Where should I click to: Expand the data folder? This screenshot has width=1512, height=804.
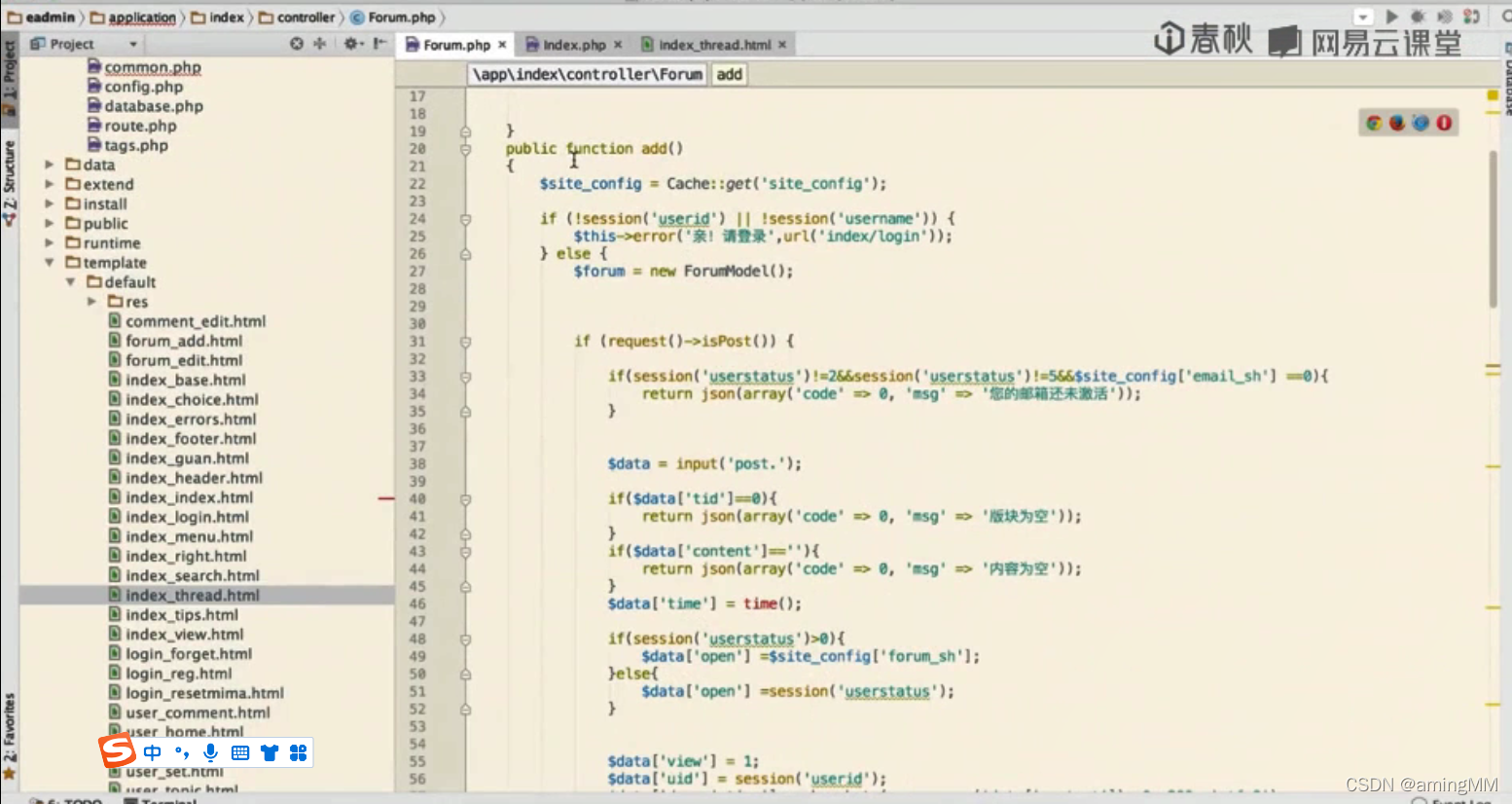49,164
